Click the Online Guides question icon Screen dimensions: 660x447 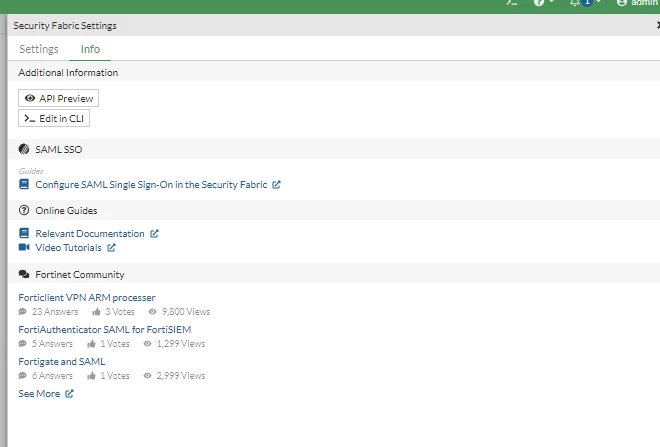point(24,210)
